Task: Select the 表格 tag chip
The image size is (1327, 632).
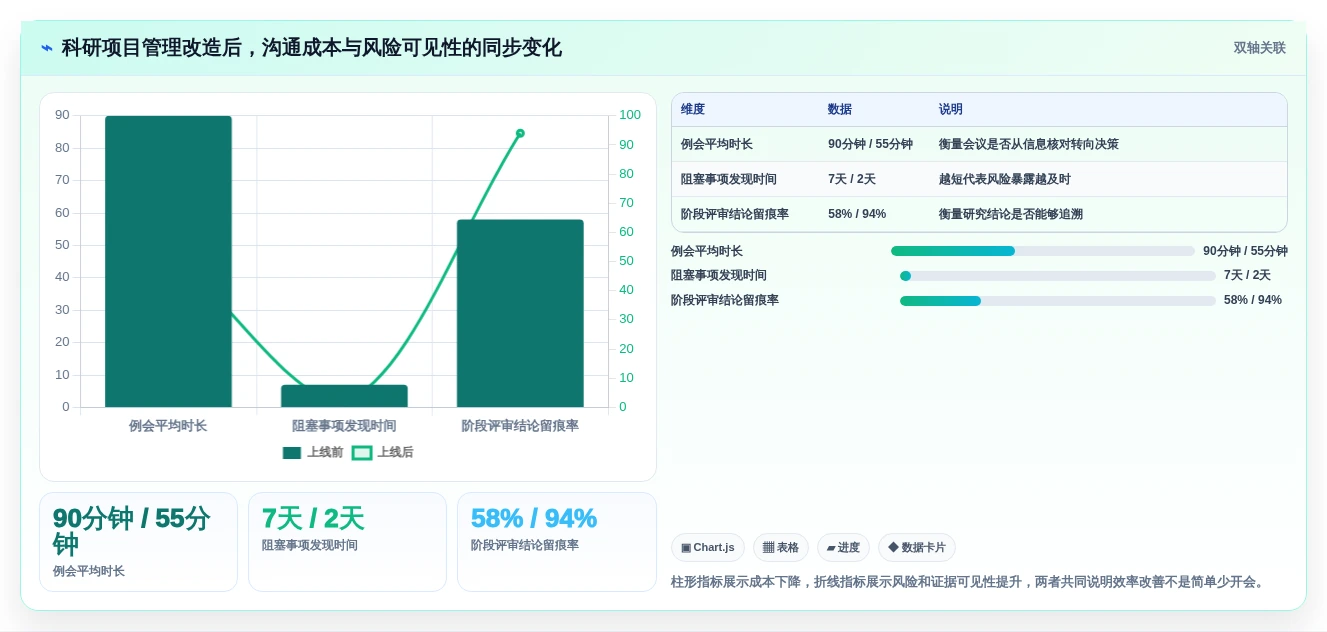Action: pyautogui.click(x=781, y=547)
